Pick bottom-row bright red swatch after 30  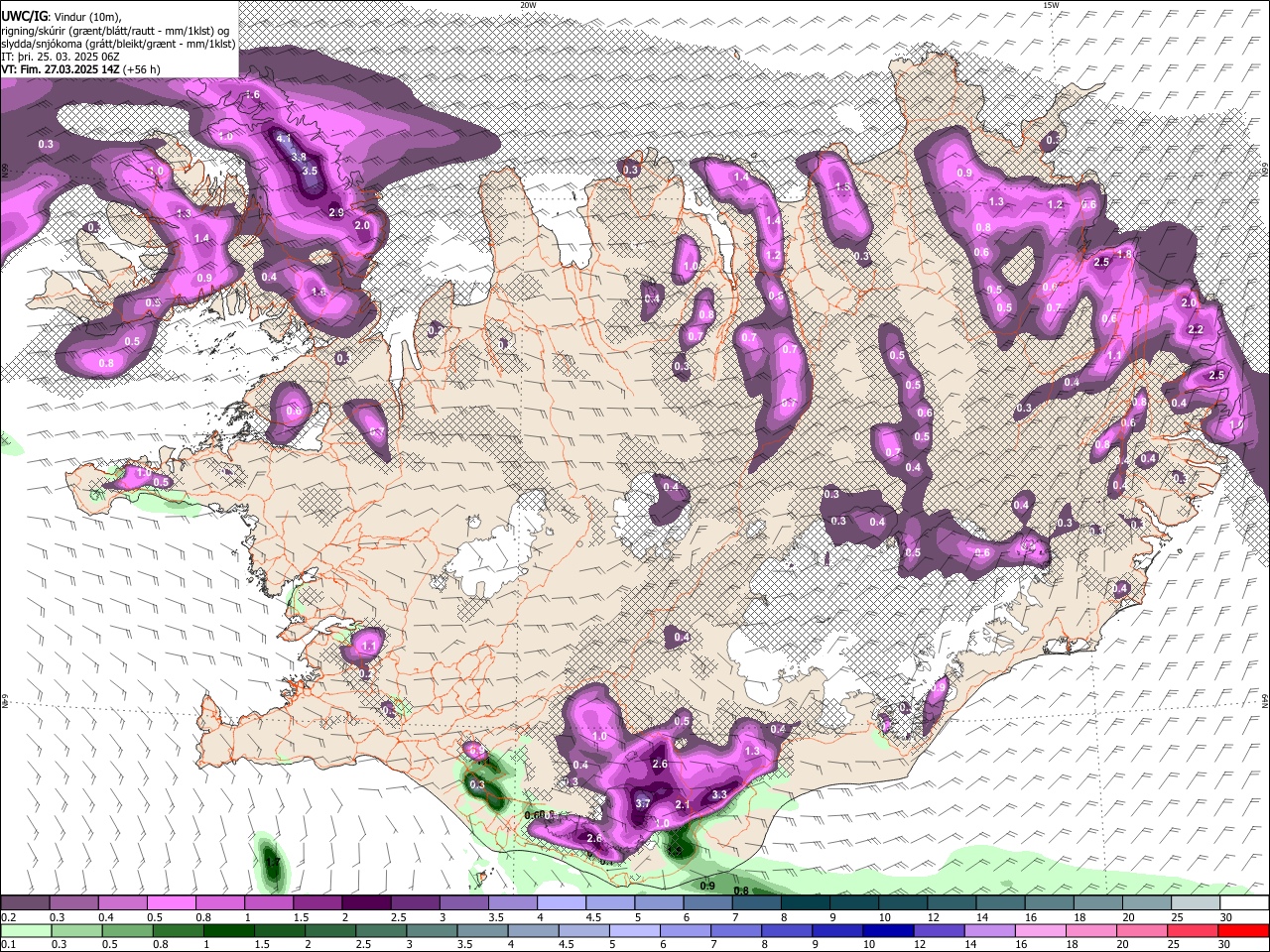(x=1245, y=930)
